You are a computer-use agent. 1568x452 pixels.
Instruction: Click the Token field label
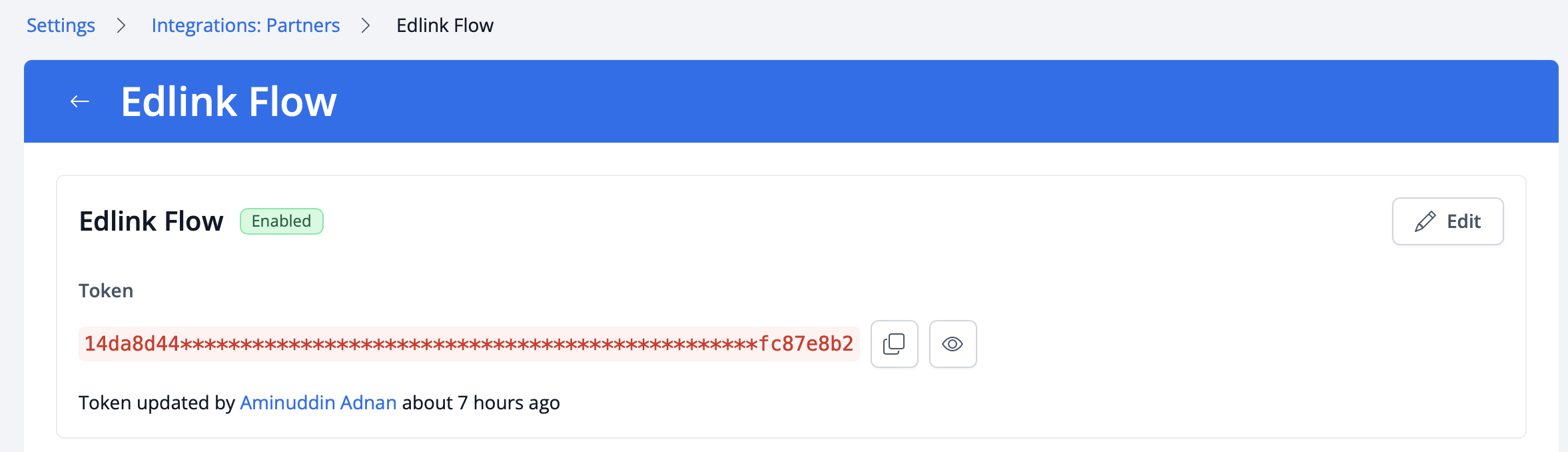click(x=106, y=291)
